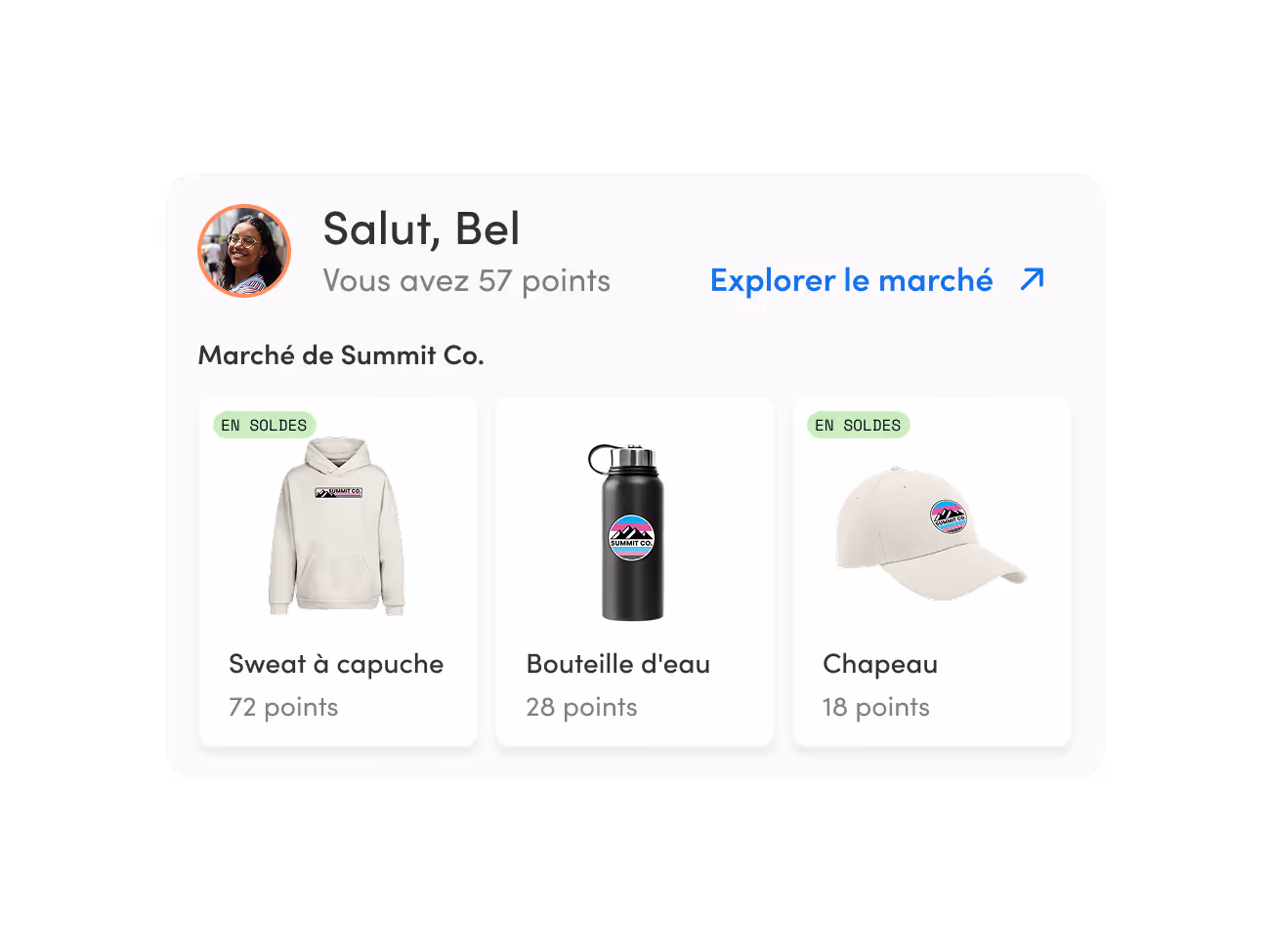
Task: Click the 18 points price label
Action: click(x=876, y=707)
